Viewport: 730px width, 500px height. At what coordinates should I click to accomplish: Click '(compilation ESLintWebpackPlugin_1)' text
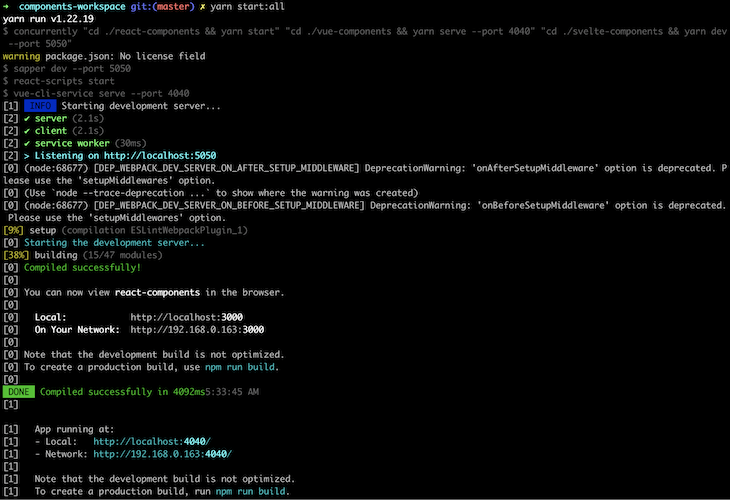(x=155, y=230)
